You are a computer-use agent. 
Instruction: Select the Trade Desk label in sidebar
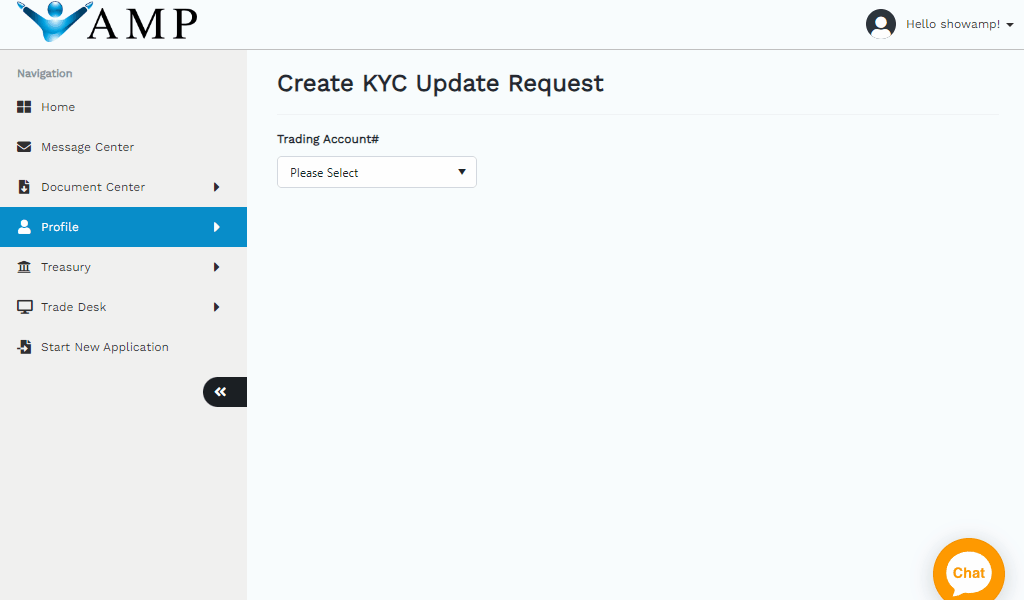pyautogui.click(x=73, y=307)
